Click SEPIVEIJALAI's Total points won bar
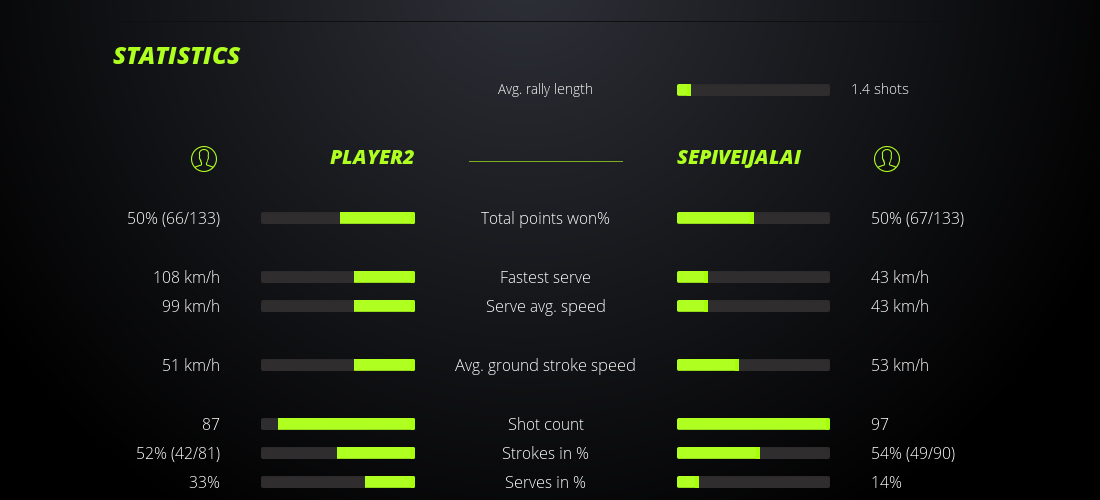The height and width of the screenshot is (500, 1100). (x=753, y=218)
